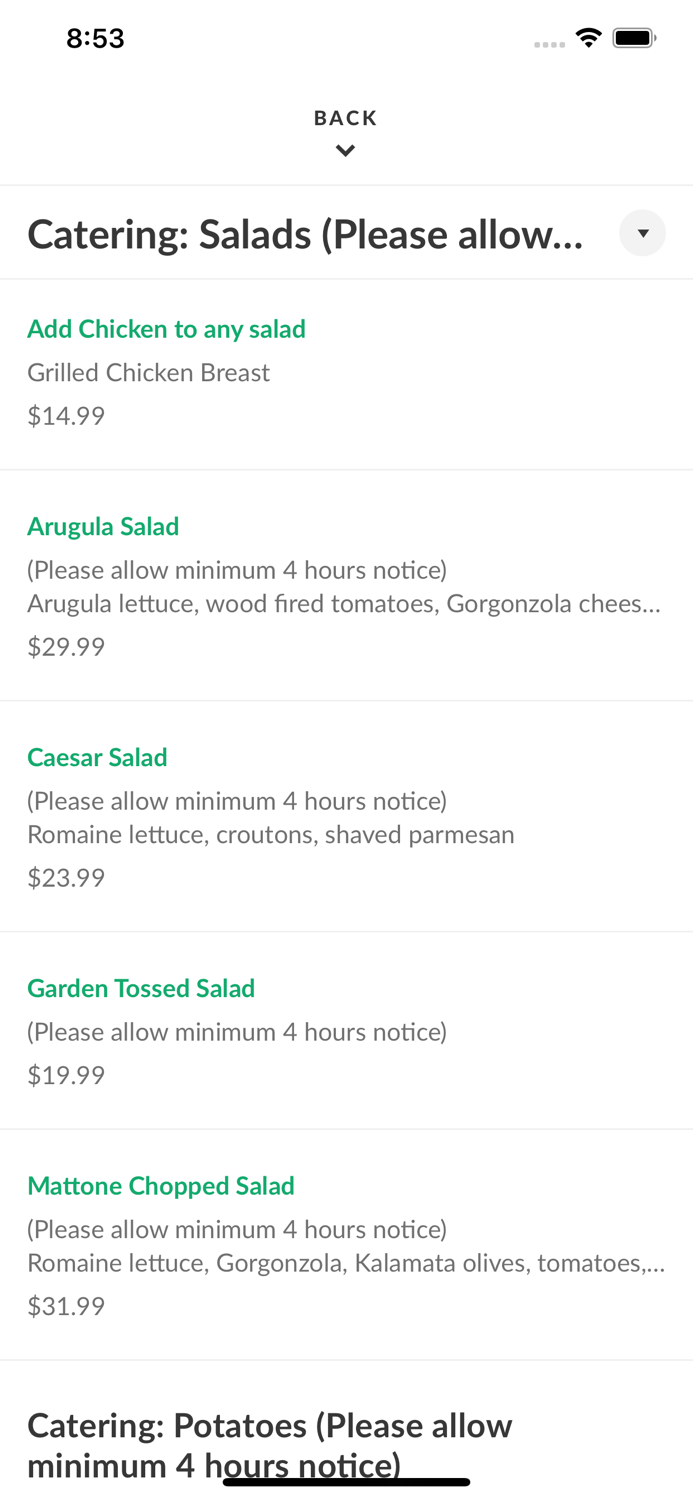Tap the clock showing 8:53
The width and height of the screenshot is (693, 1500).
96,37
